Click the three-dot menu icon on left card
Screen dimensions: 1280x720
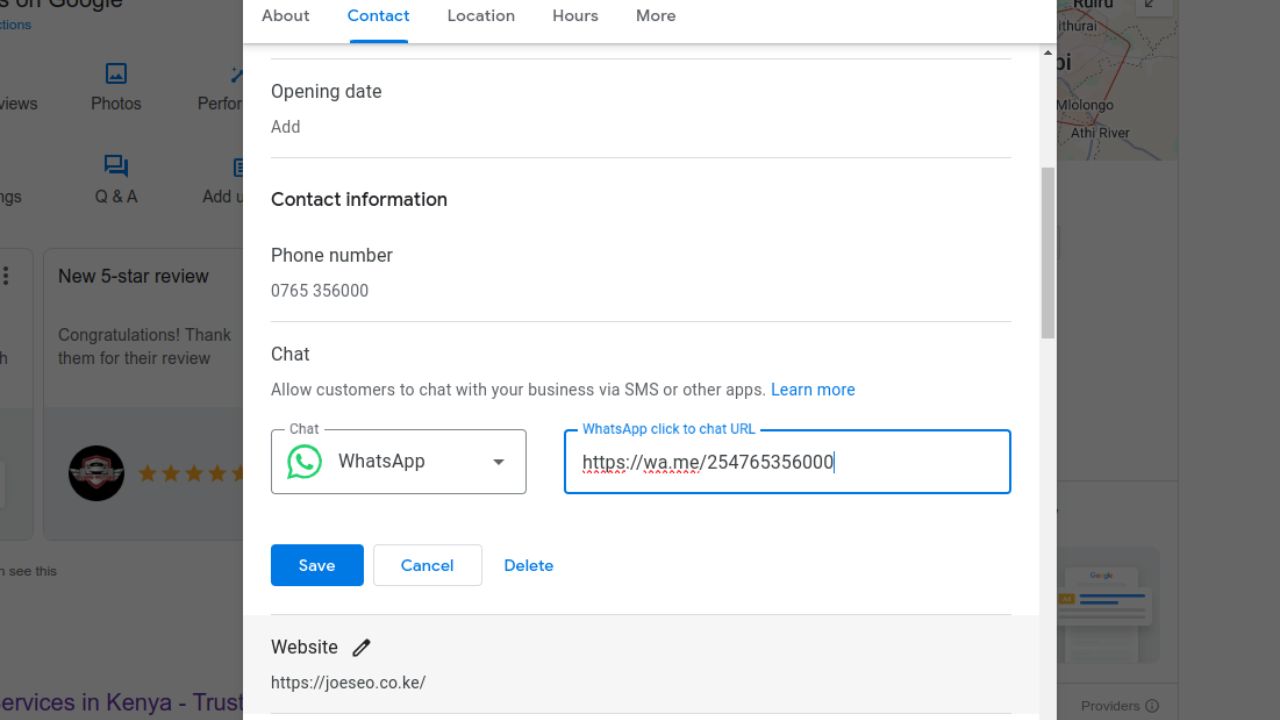(6, 276)
